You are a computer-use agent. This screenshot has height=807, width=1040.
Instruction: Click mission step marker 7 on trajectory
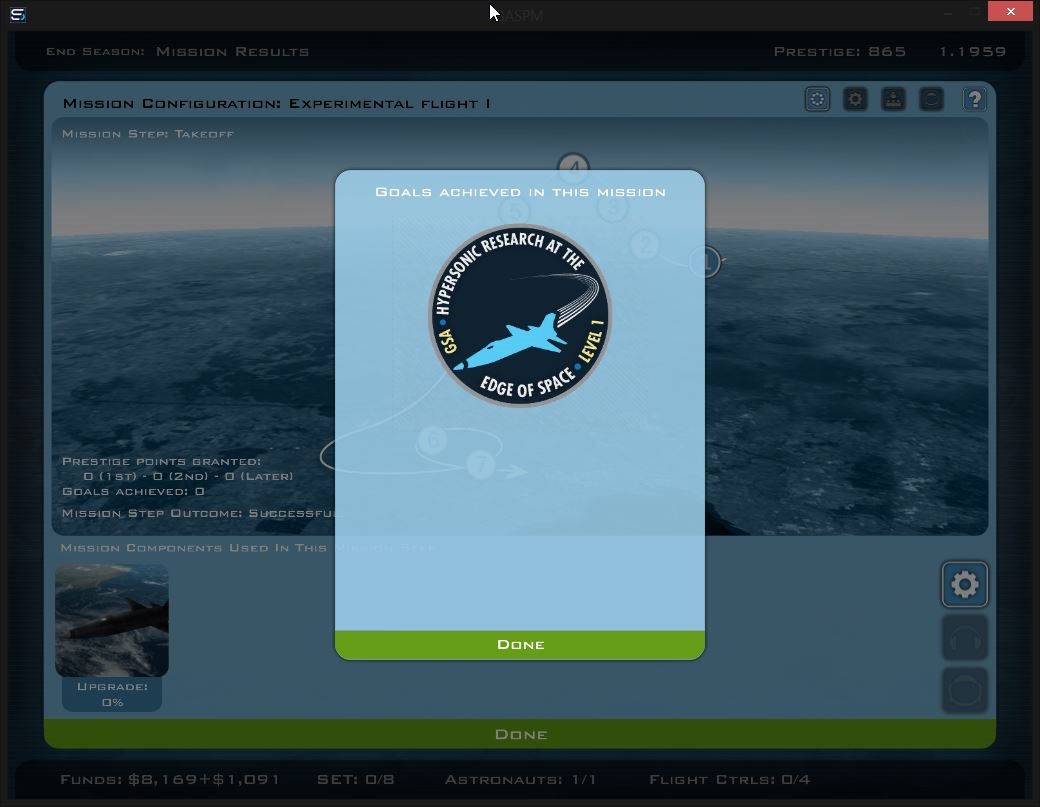(x=481, y=464)
